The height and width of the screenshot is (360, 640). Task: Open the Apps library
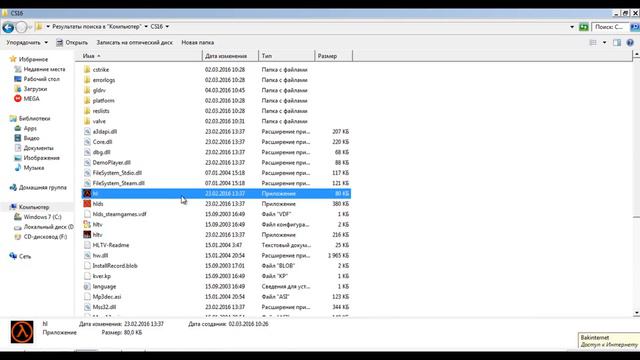coord(26,129)
